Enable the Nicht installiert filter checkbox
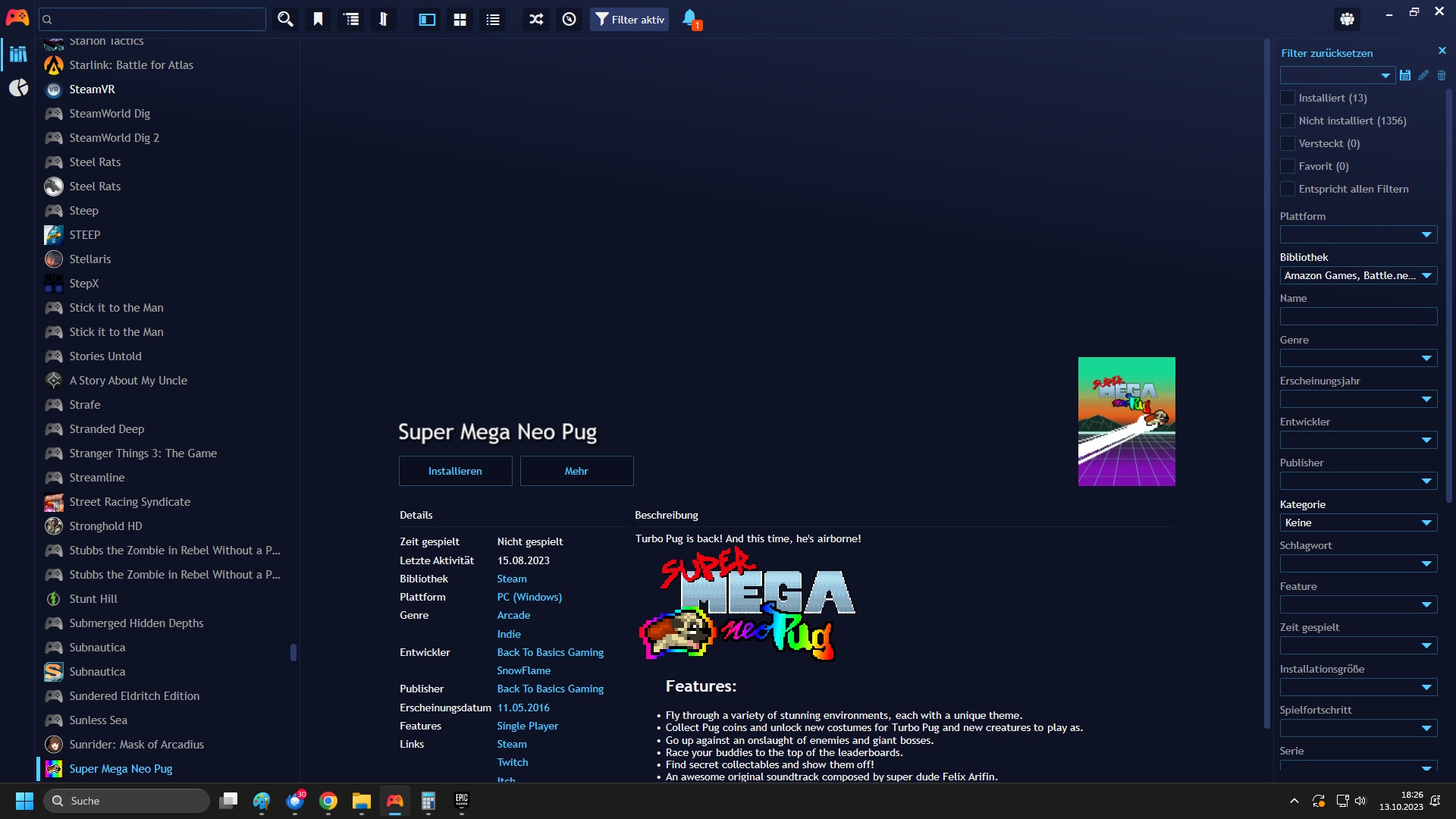1456x819 pixels. [x=1288, y=121]
